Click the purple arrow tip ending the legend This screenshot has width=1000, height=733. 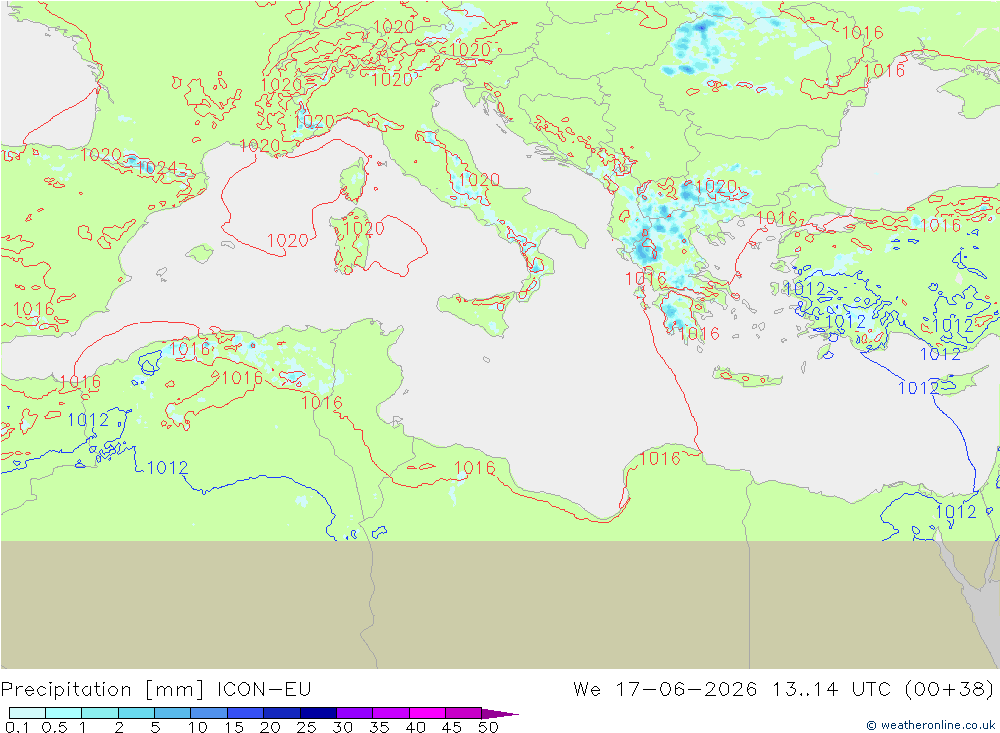point(499,713)
